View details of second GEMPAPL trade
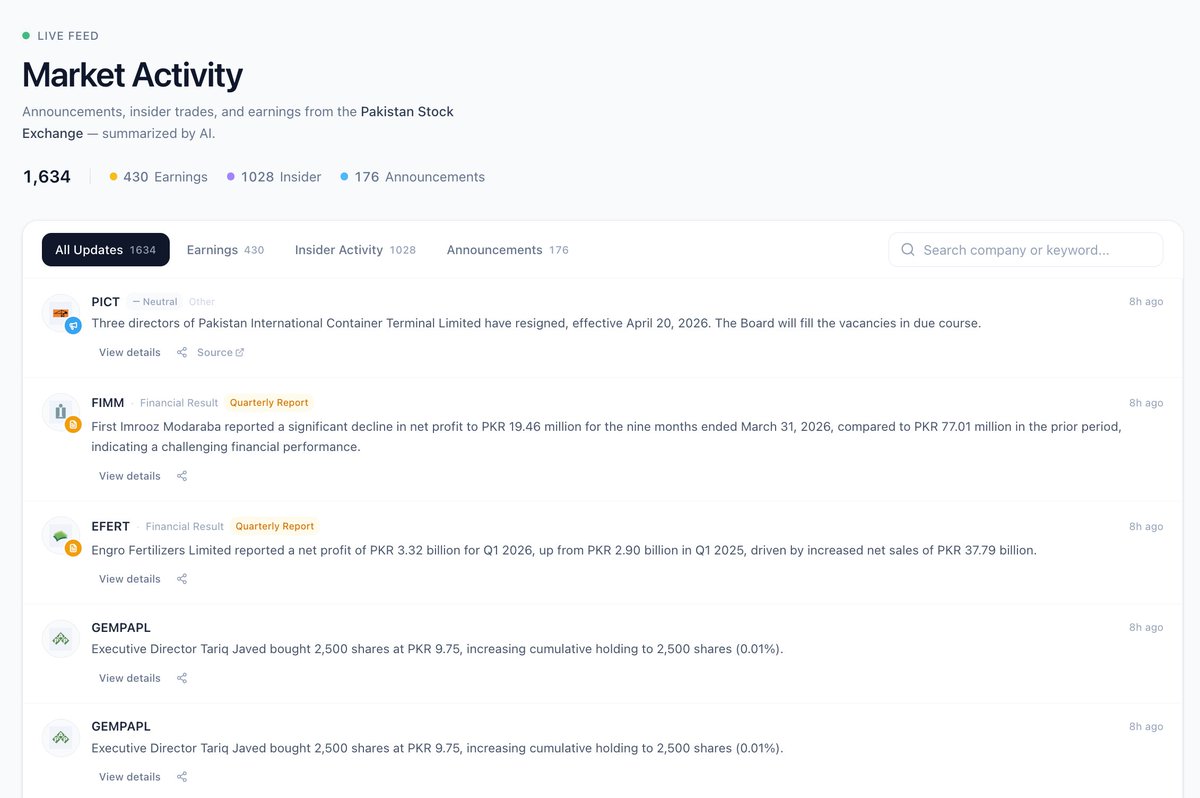This screenshot has height=798, width=1200. tap(130, 777)
